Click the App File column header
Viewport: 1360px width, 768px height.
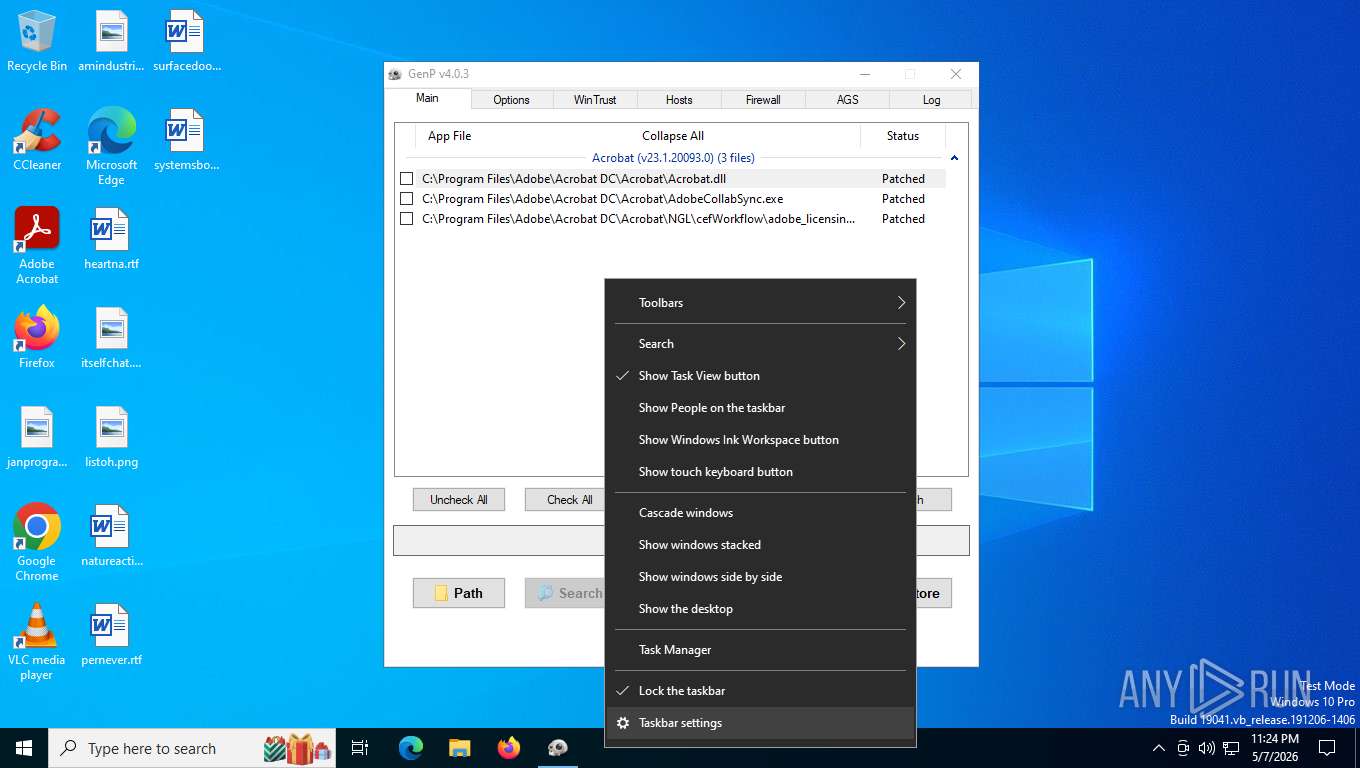[449, 136]
